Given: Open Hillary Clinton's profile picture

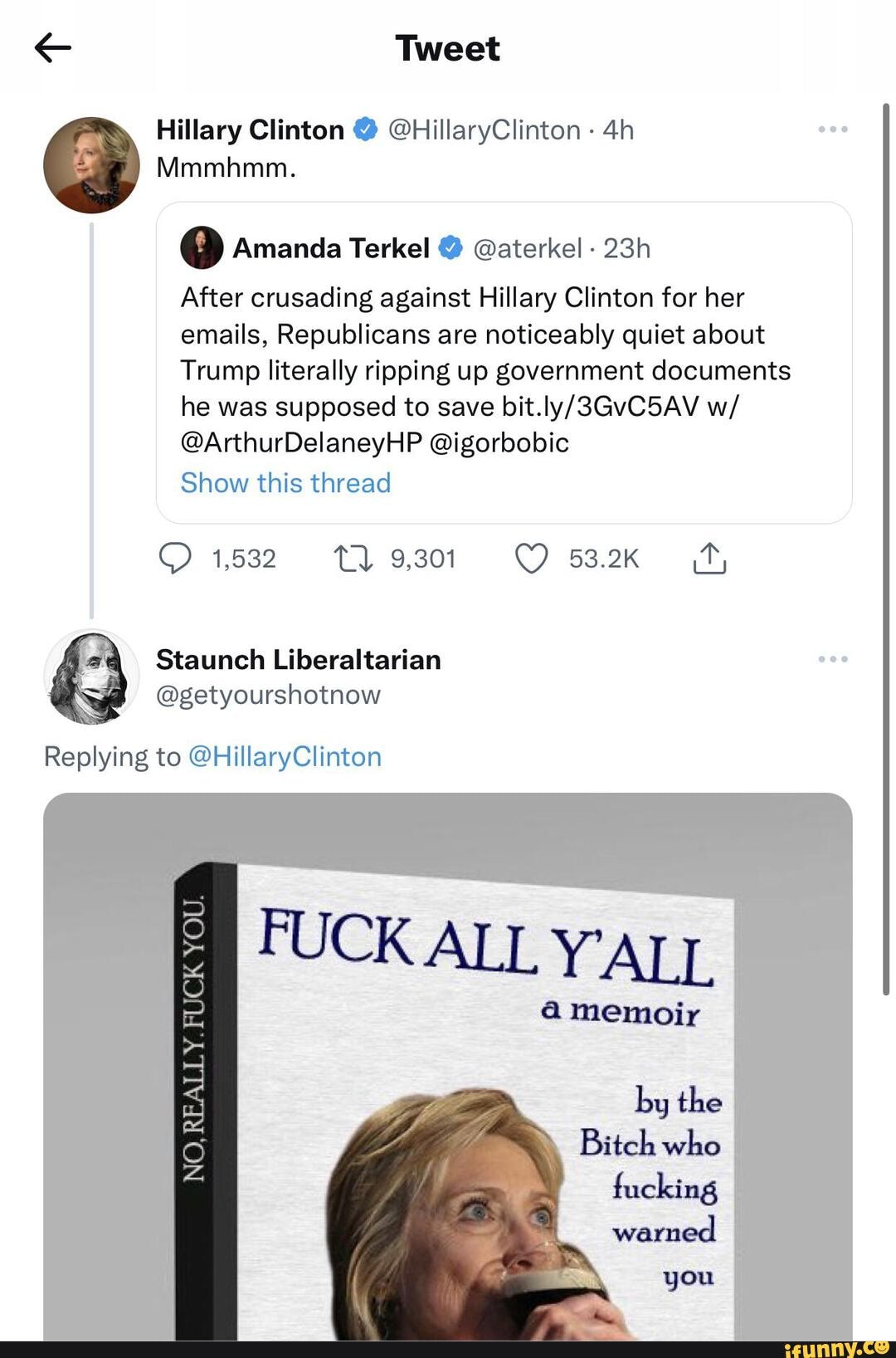Looking at the screenshot, I should 91,165.
